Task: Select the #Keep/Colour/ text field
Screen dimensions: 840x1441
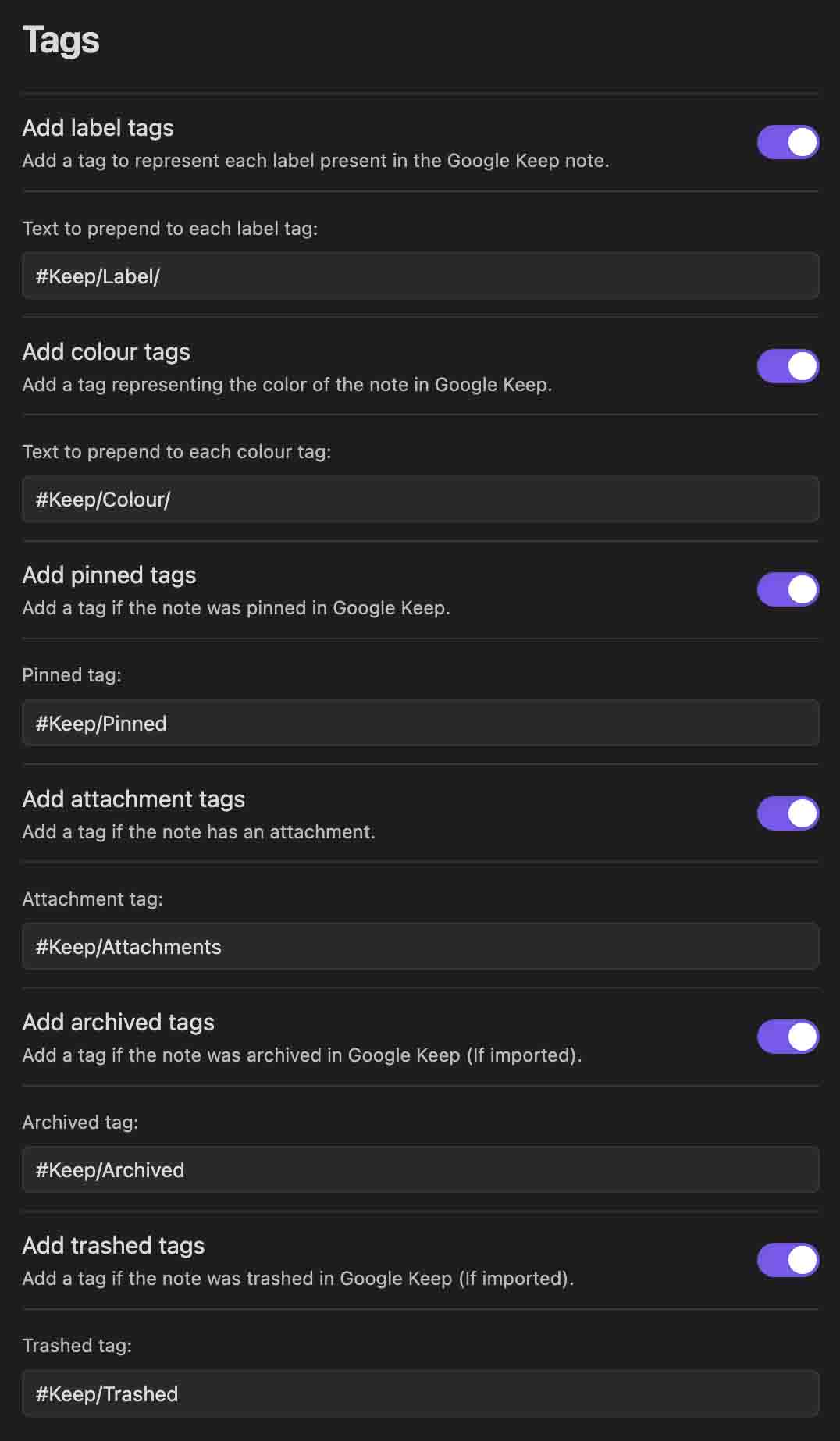Action: pyautogui.click(x=420, y=499)
